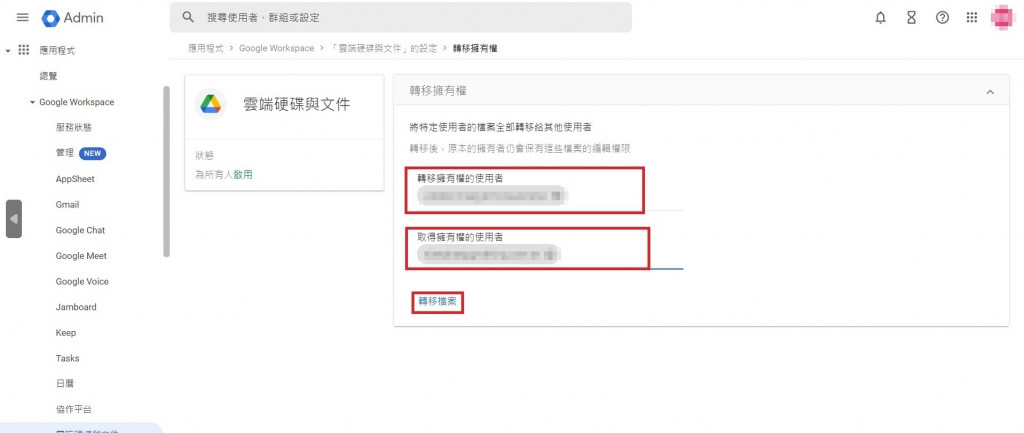This screenshot has width=1024, height=433.
Task: Click the left edge collapse arrow tab
Action: (x=14, y=219)
